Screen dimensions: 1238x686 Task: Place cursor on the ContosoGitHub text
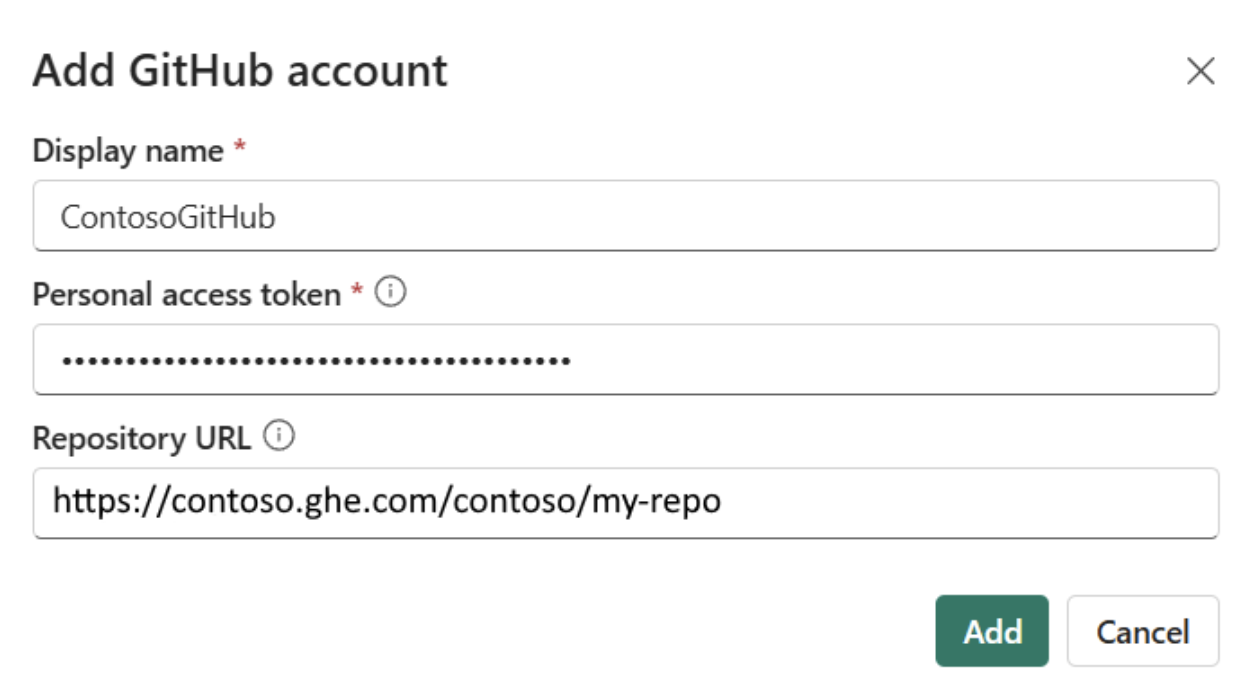[x=167, y=217]
